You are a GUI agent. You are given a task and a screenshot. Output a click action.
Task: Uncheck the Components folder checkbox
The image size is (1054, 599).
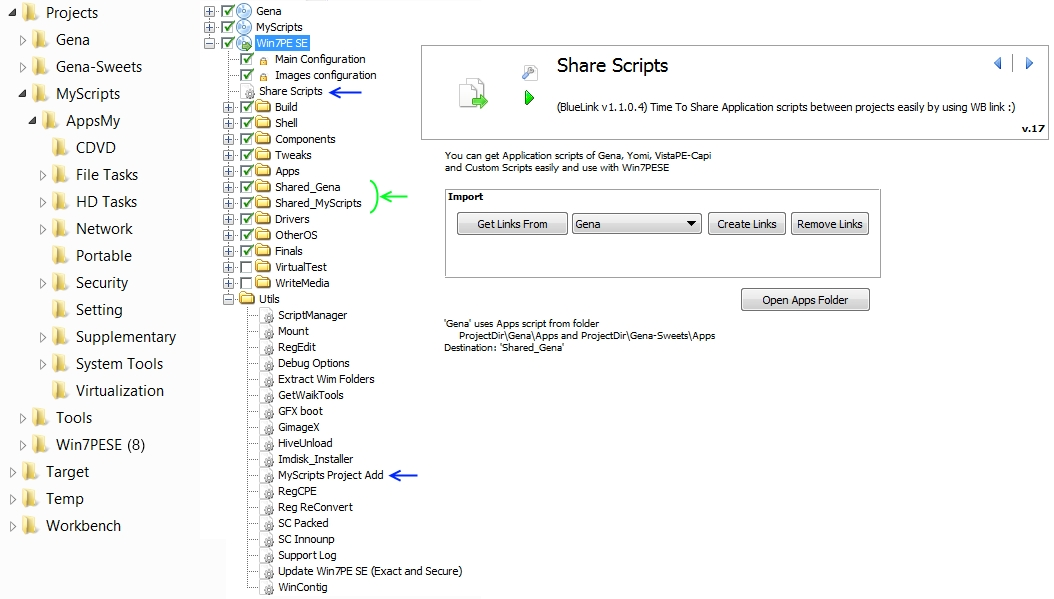point(247,139)
